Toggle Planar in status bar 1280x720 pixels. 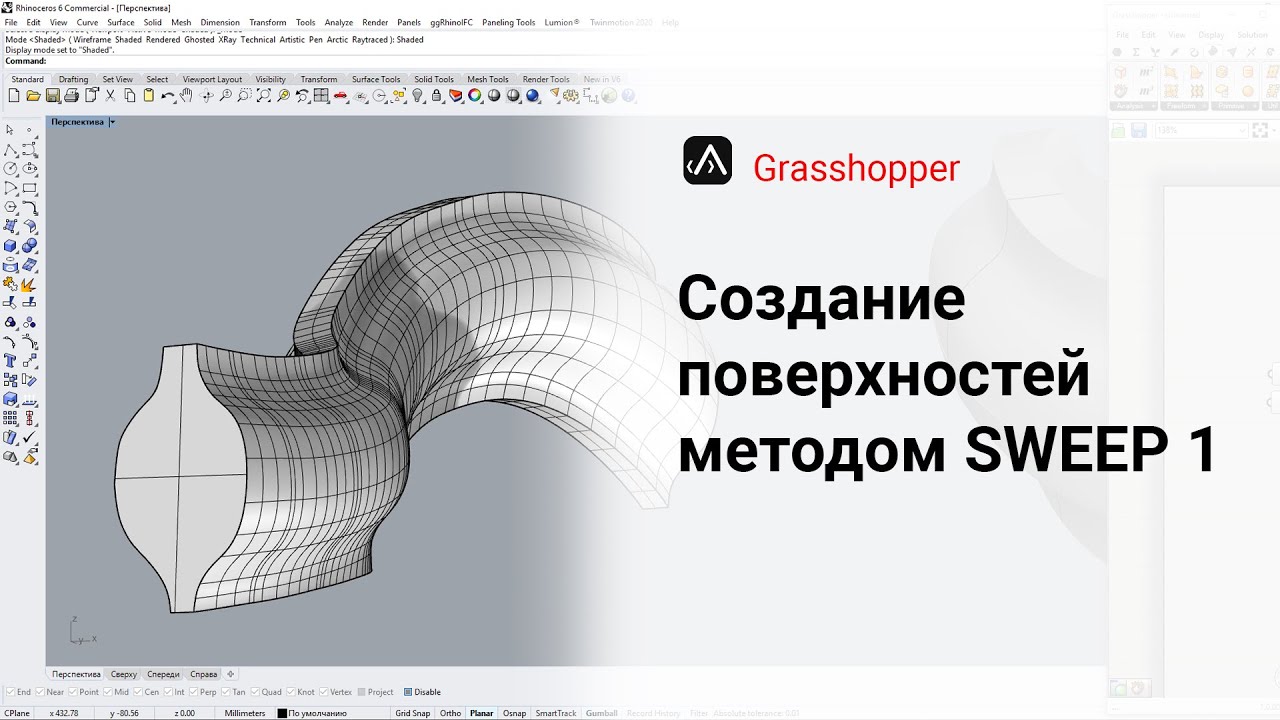[481, 713]
